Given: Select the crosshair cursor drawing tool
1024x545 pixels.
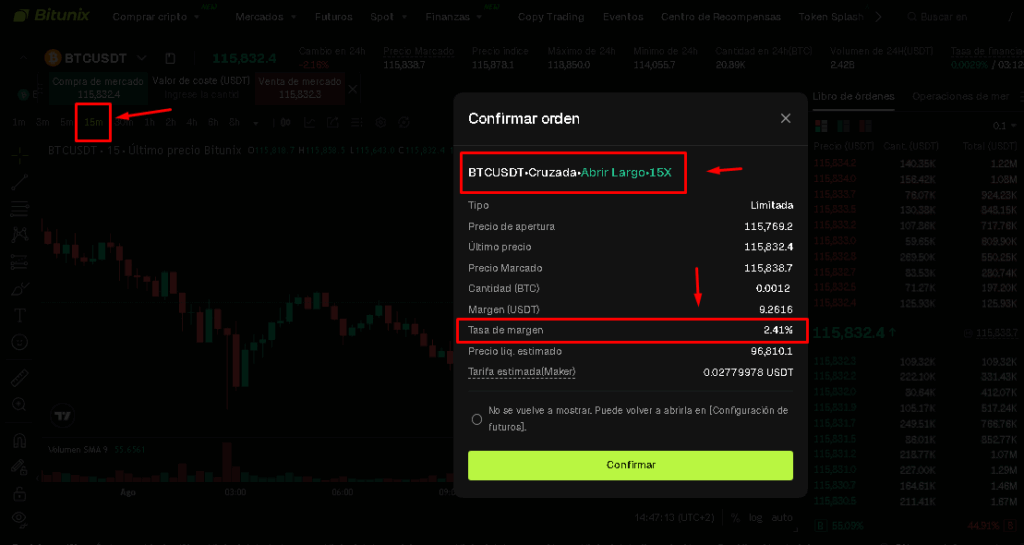Looking at the screenshot, I should 19,156.
